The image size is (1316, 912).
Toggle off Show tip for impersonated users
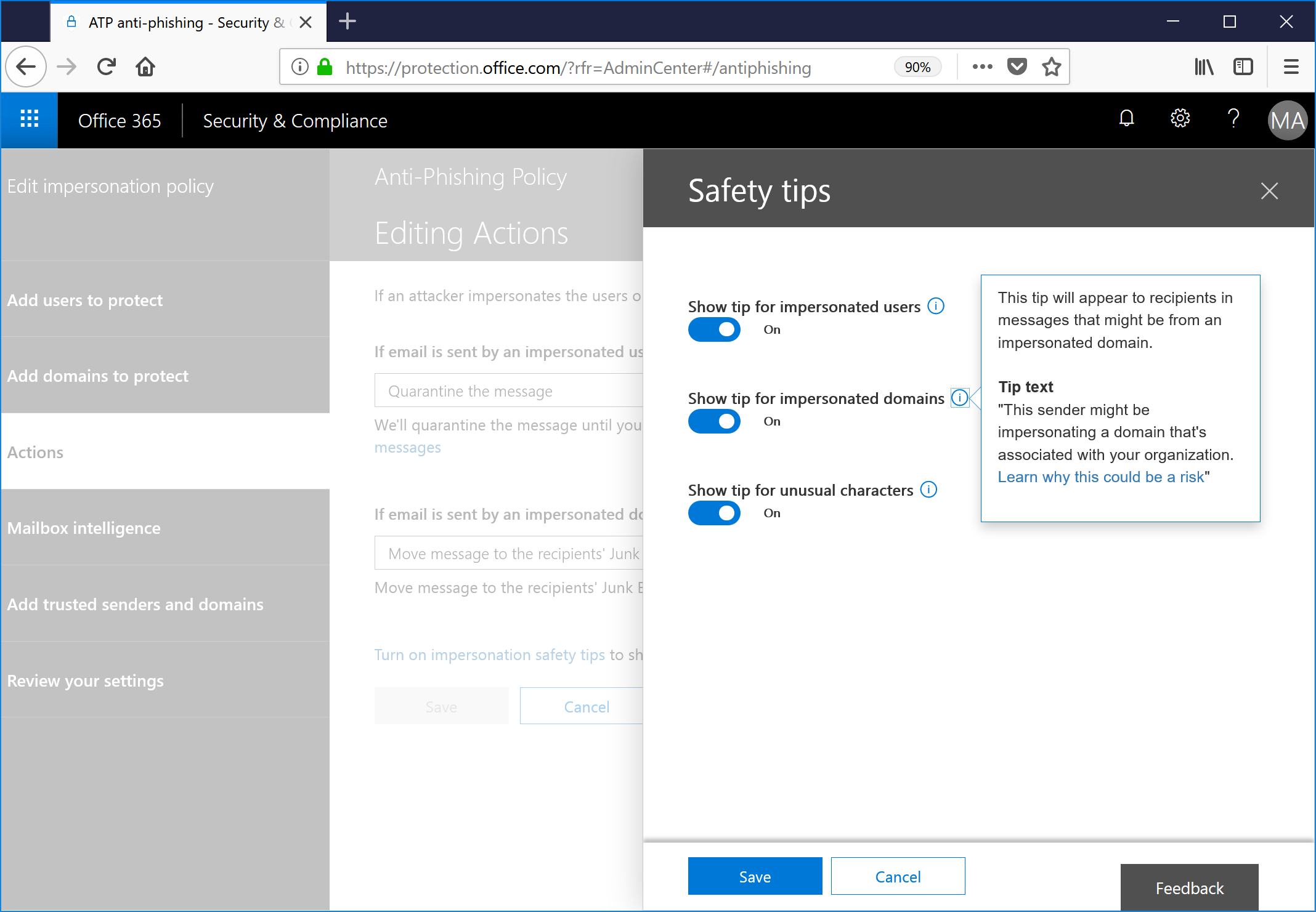point(714,329)
